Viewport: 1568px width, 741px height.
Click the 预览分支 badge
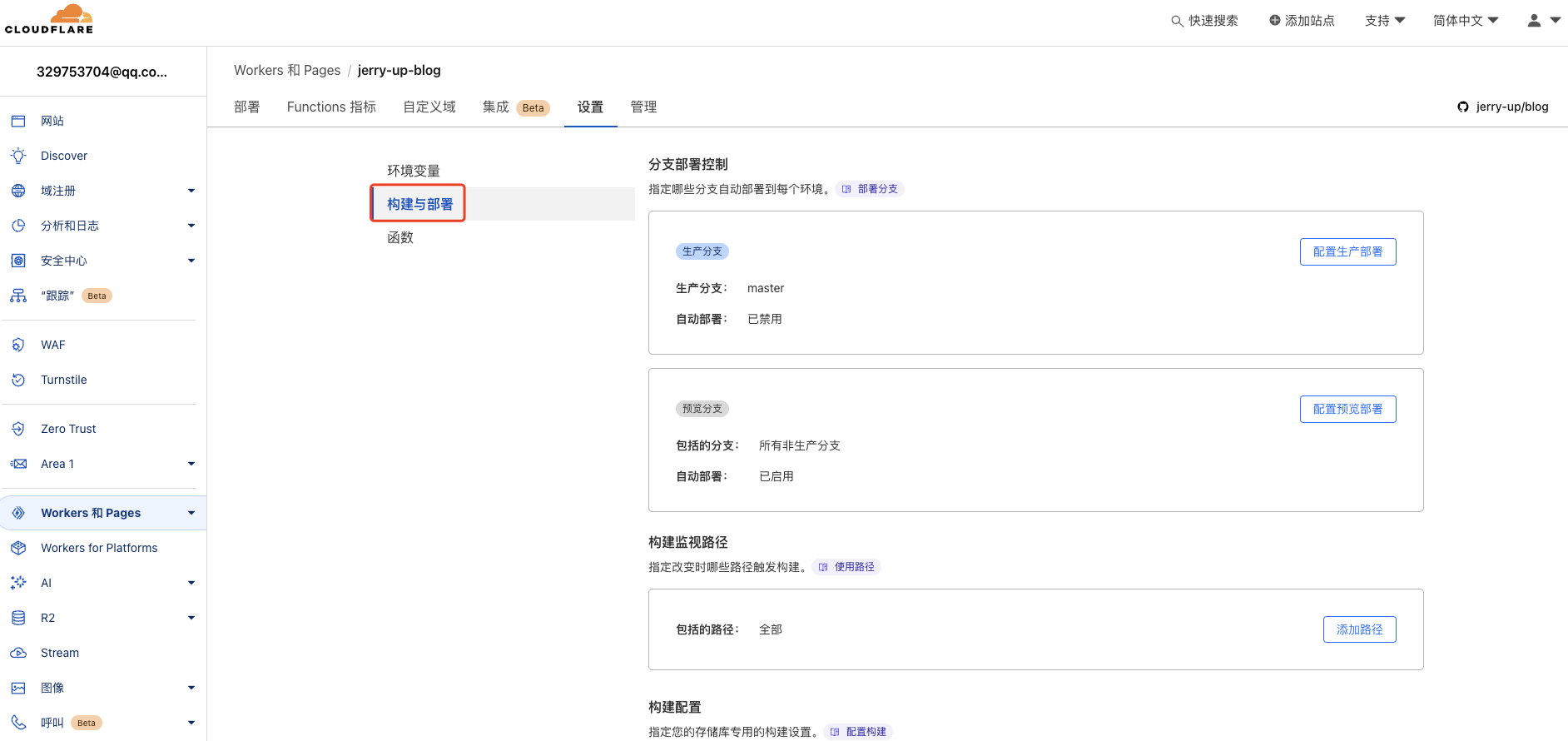[702, 409]
